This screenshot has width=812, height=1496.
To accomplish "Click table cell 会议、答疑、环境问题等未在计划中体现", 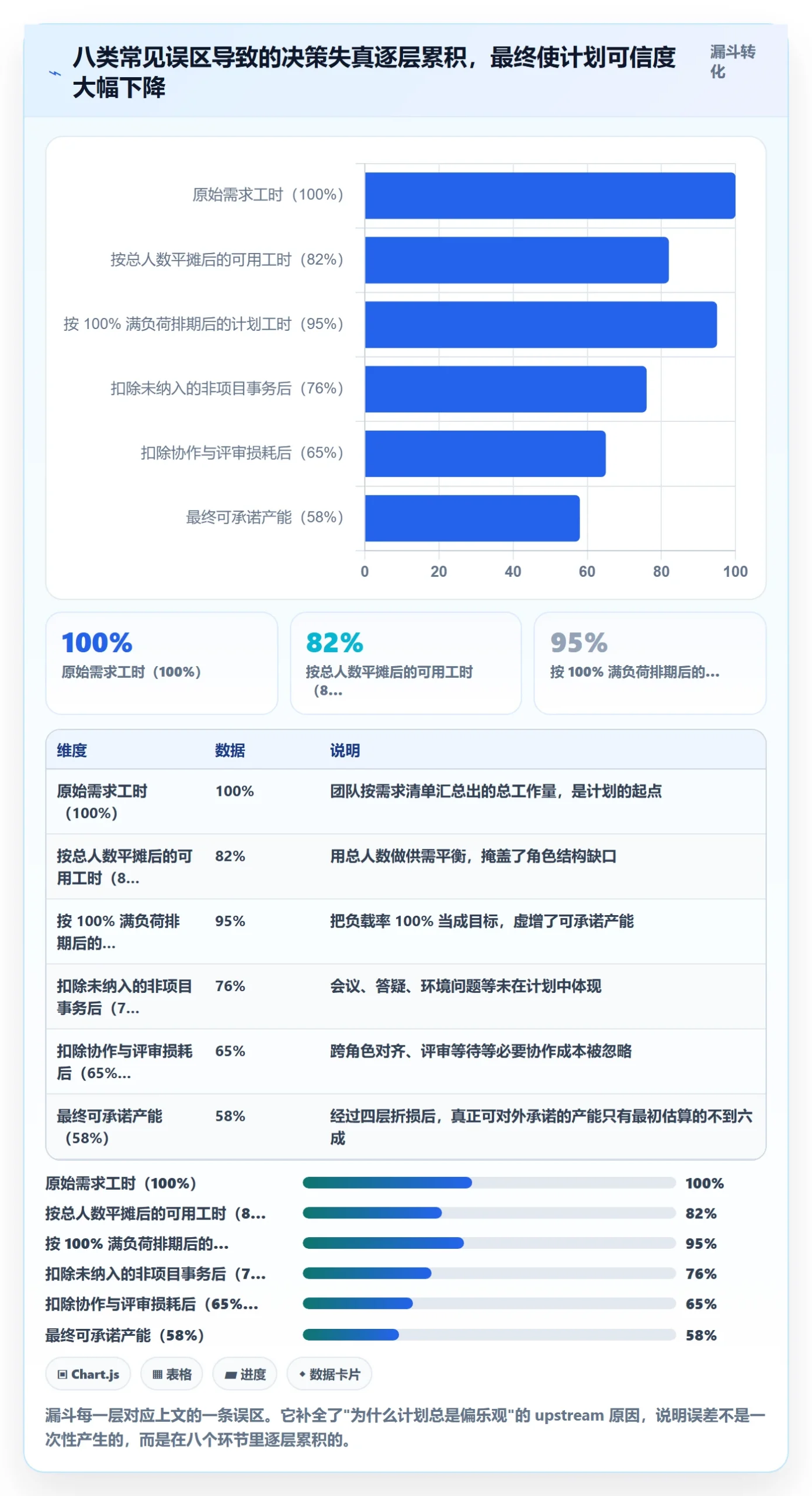I will click(466, 986).
